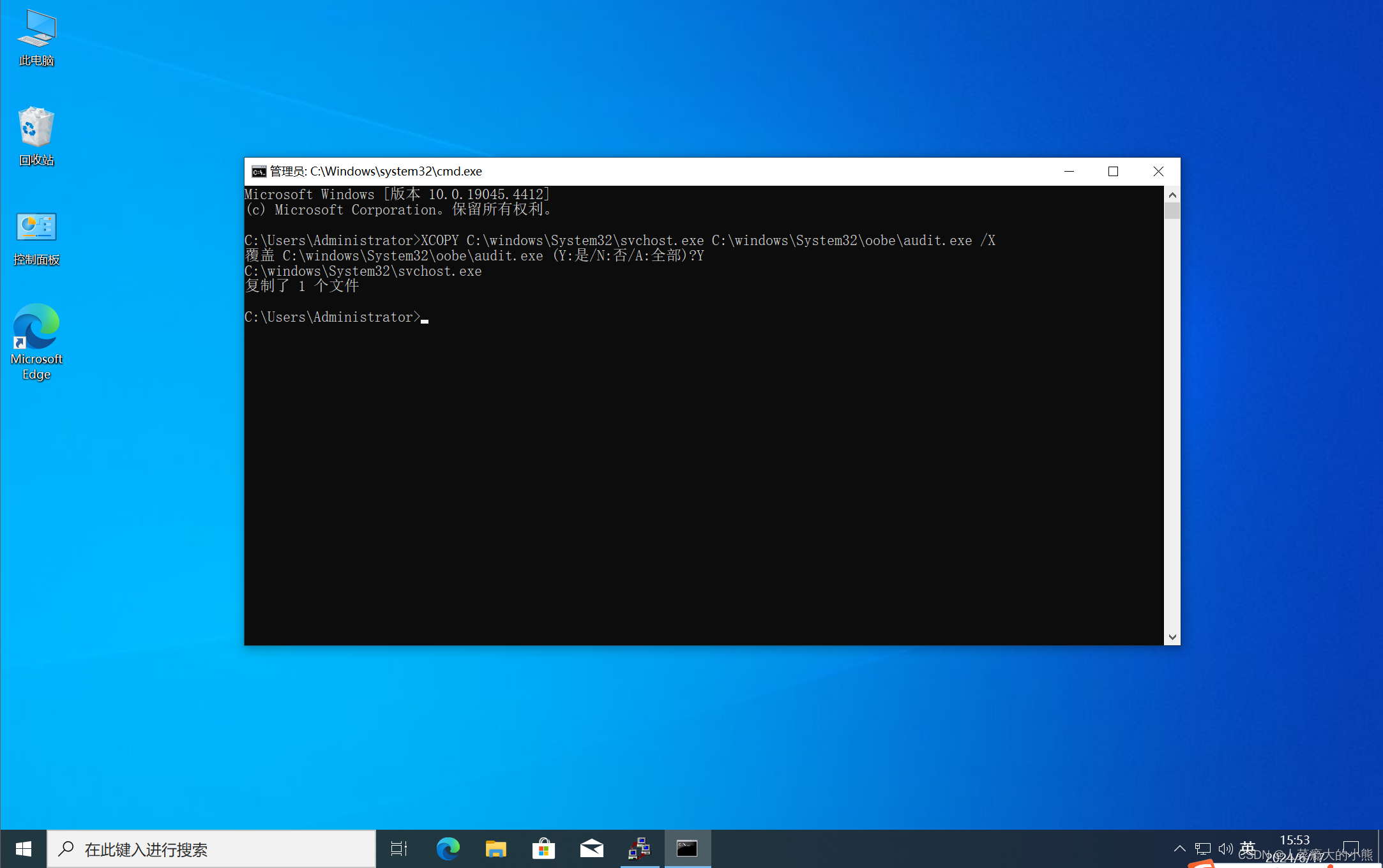
Task: Select the Microsoft Edge desktop shortcut
Action: click(x=36, y=342)
